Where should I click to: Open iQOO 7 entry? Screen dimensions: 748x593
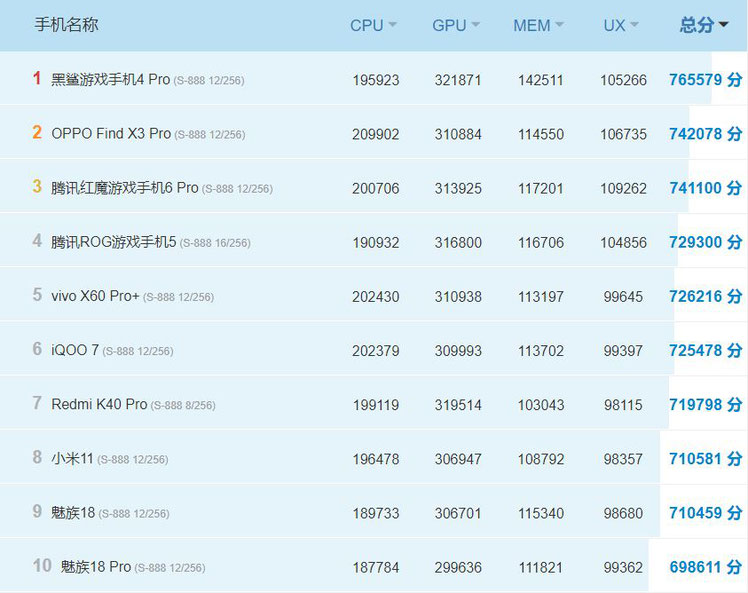(75, 350)
